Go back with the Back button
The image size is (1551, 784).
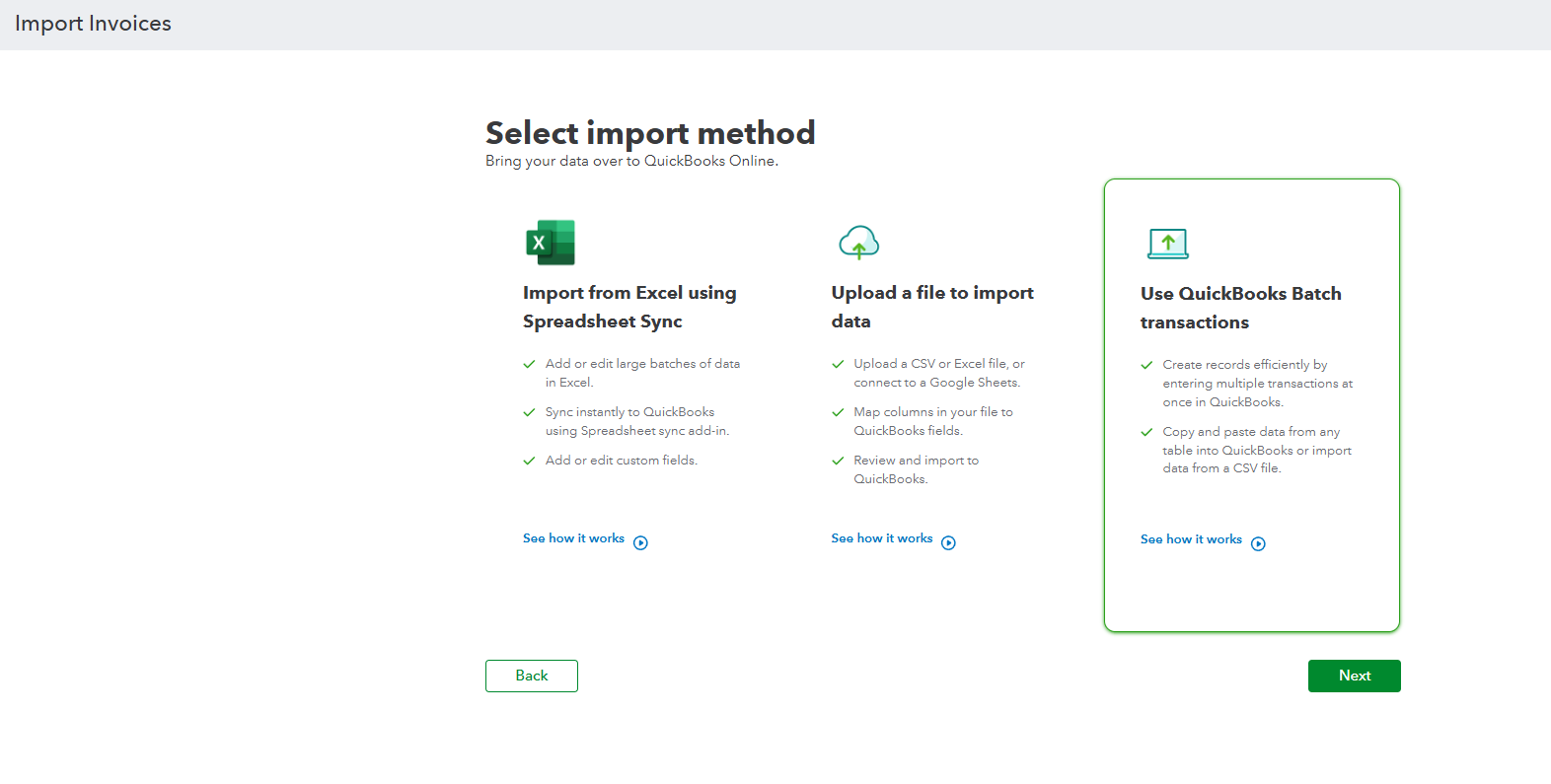coord(532,676)
